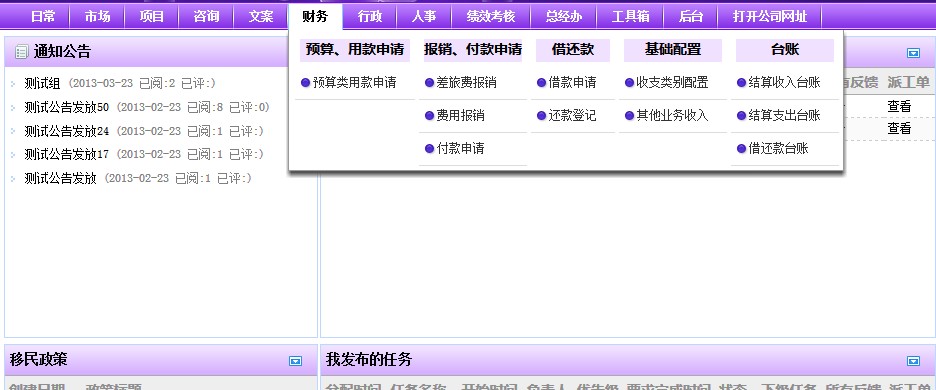Switch to the 绩效考核 navigation tab

point(491,17)
